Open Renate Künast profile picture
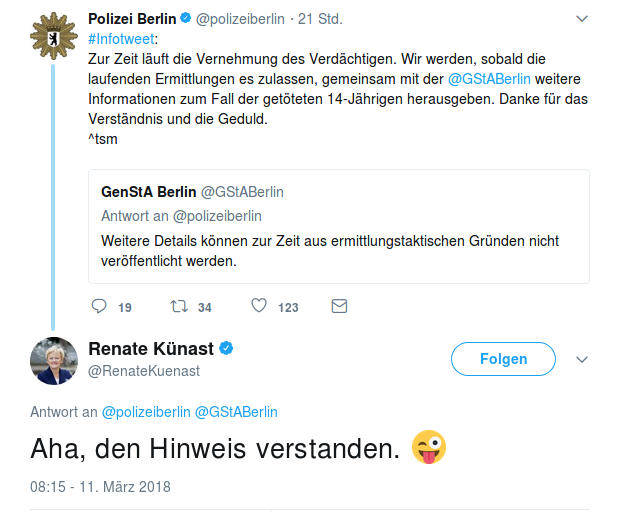 54,361
